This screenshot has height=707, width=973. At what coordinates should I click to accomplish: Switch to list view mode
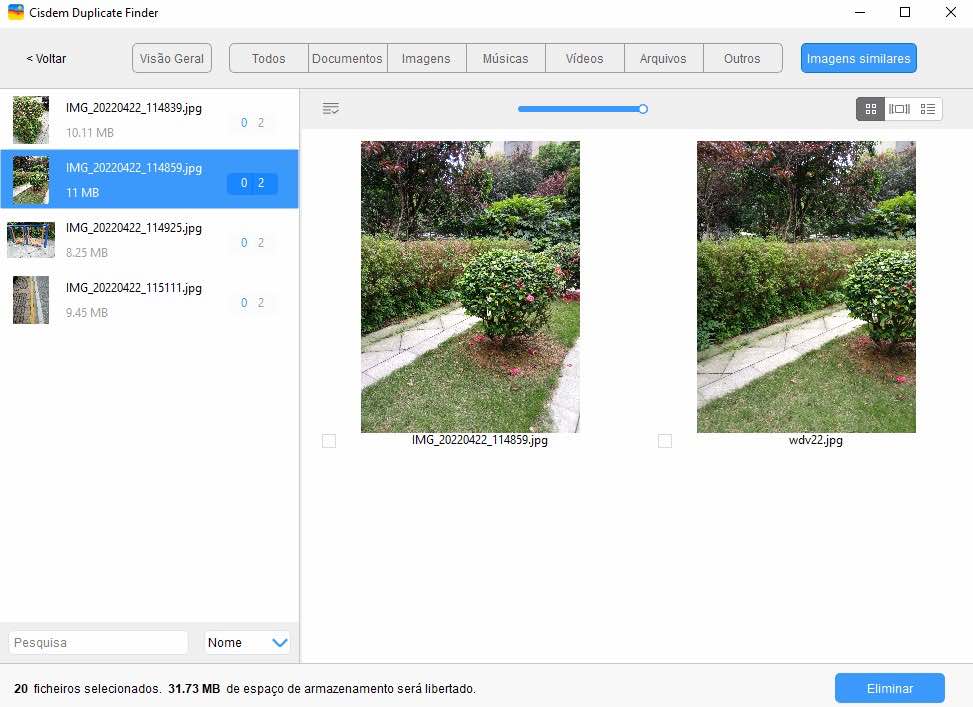coord(928,108)
